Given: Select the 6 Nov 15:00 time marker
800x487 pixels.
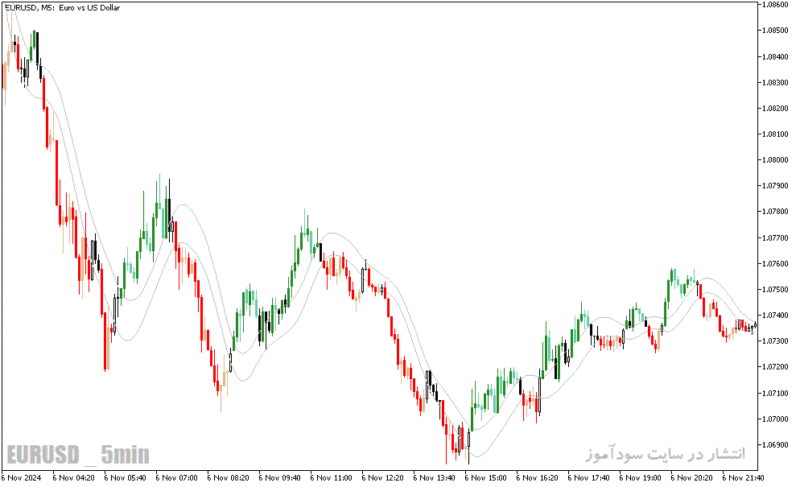Looking at the screenshot, I should point(486,478).
